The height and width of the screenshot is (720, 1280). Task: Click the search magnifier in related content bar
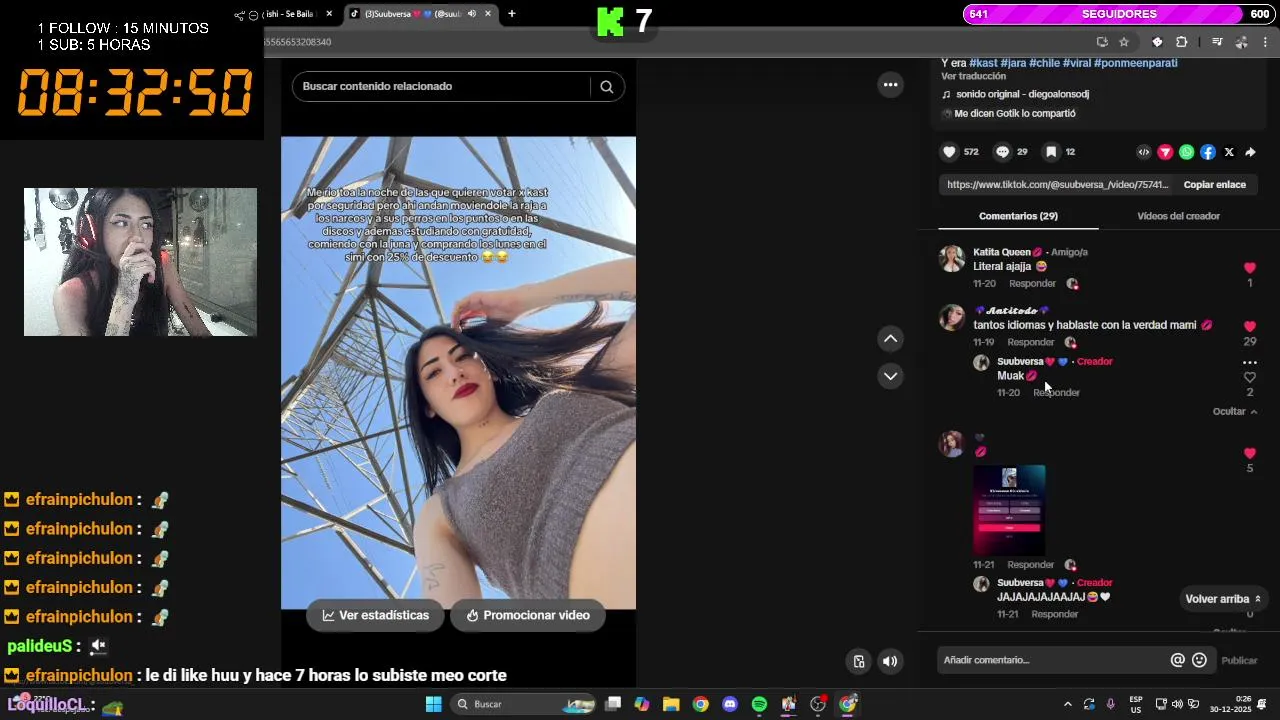coord(606,86)
